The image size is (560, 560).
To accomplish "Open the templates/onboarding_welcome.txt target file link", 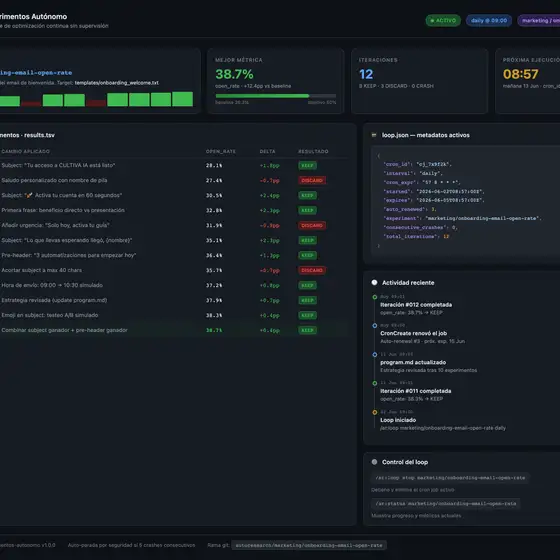I will click(x=117, y=83).
